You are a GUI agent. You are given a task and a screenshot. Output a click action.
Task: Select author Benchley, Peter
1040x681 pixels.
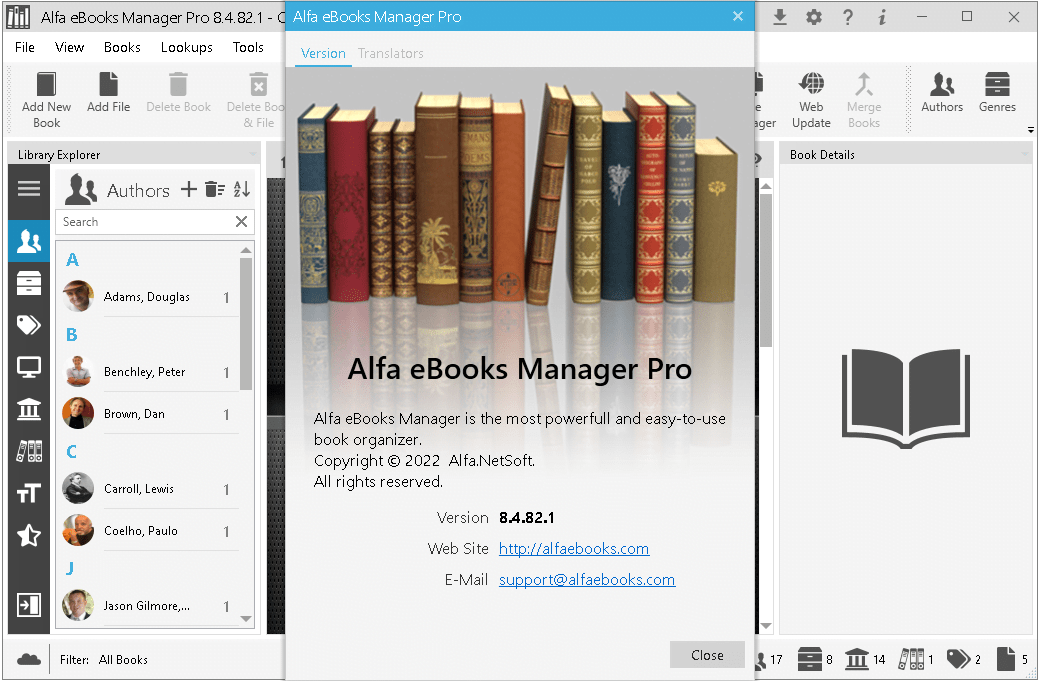point(150,371)
